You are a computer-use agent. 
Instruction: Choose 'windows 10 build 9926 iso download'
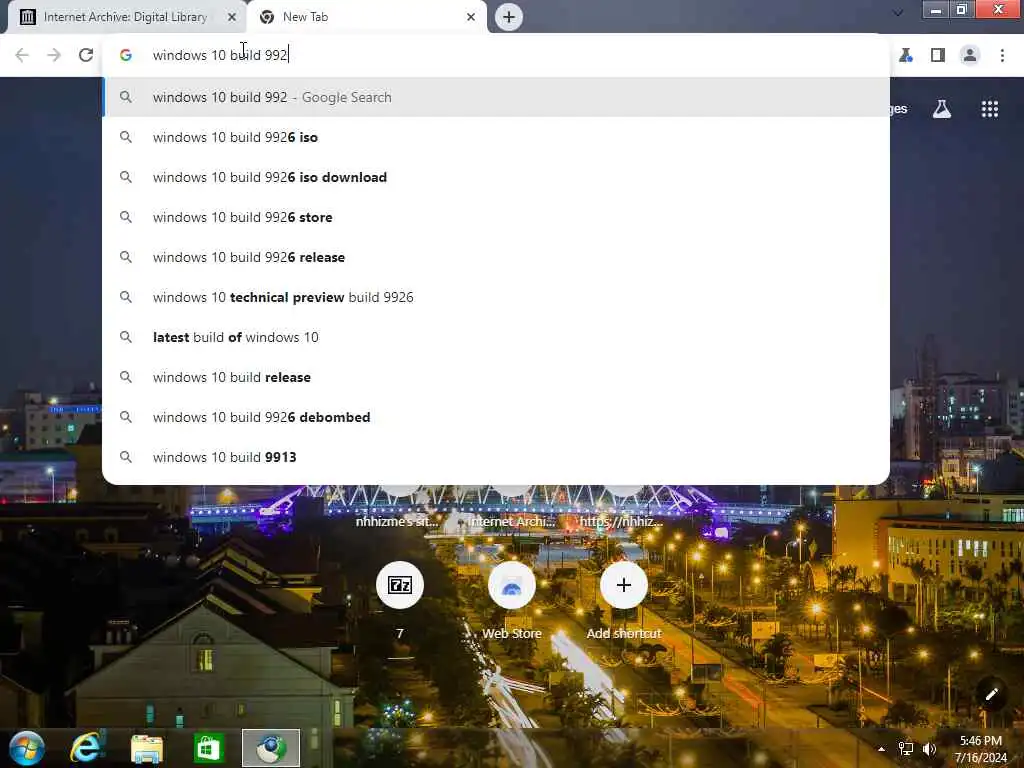[496, 177]
